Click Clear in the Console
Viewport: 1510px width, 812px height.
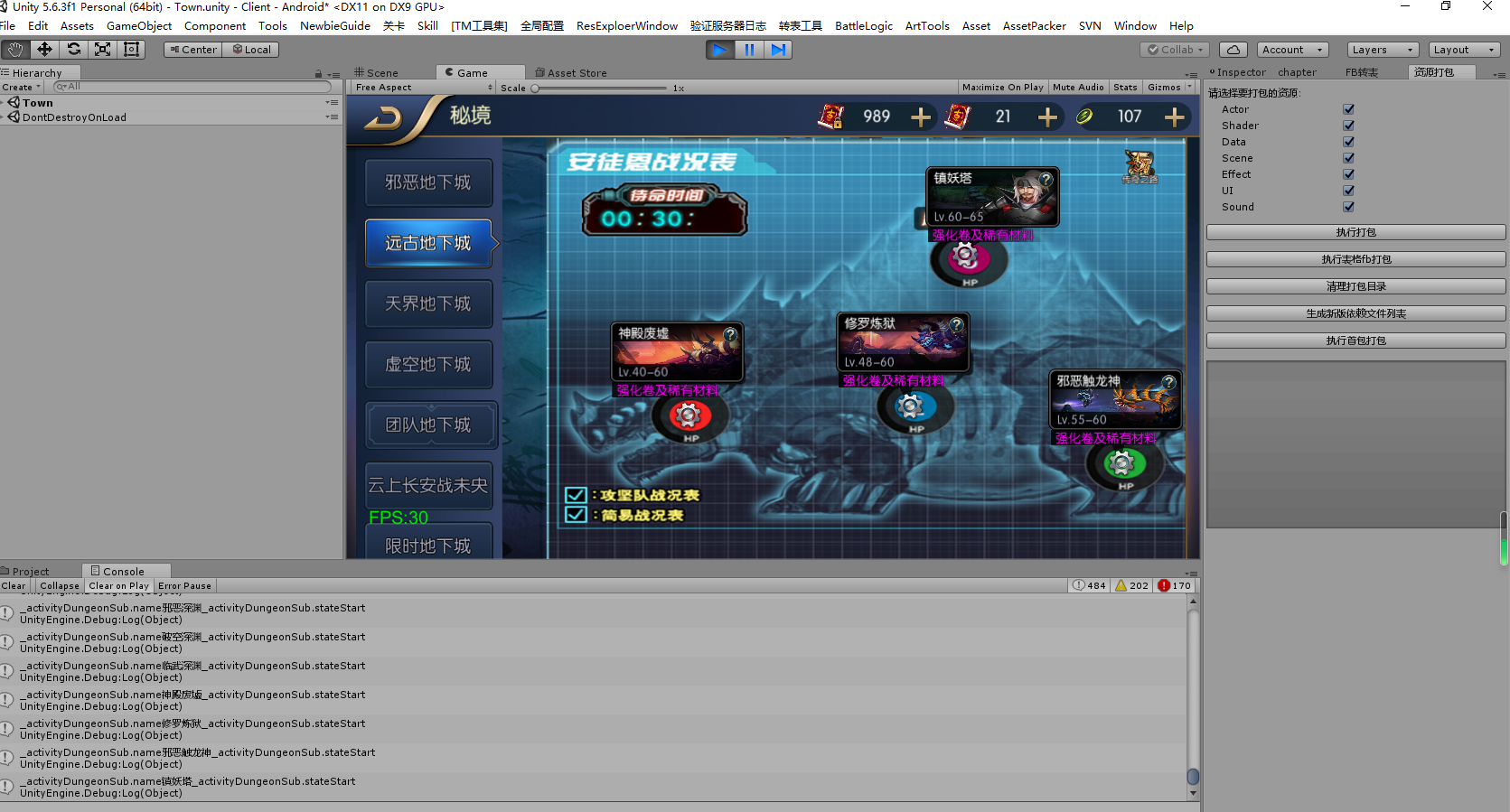[14, 586]
